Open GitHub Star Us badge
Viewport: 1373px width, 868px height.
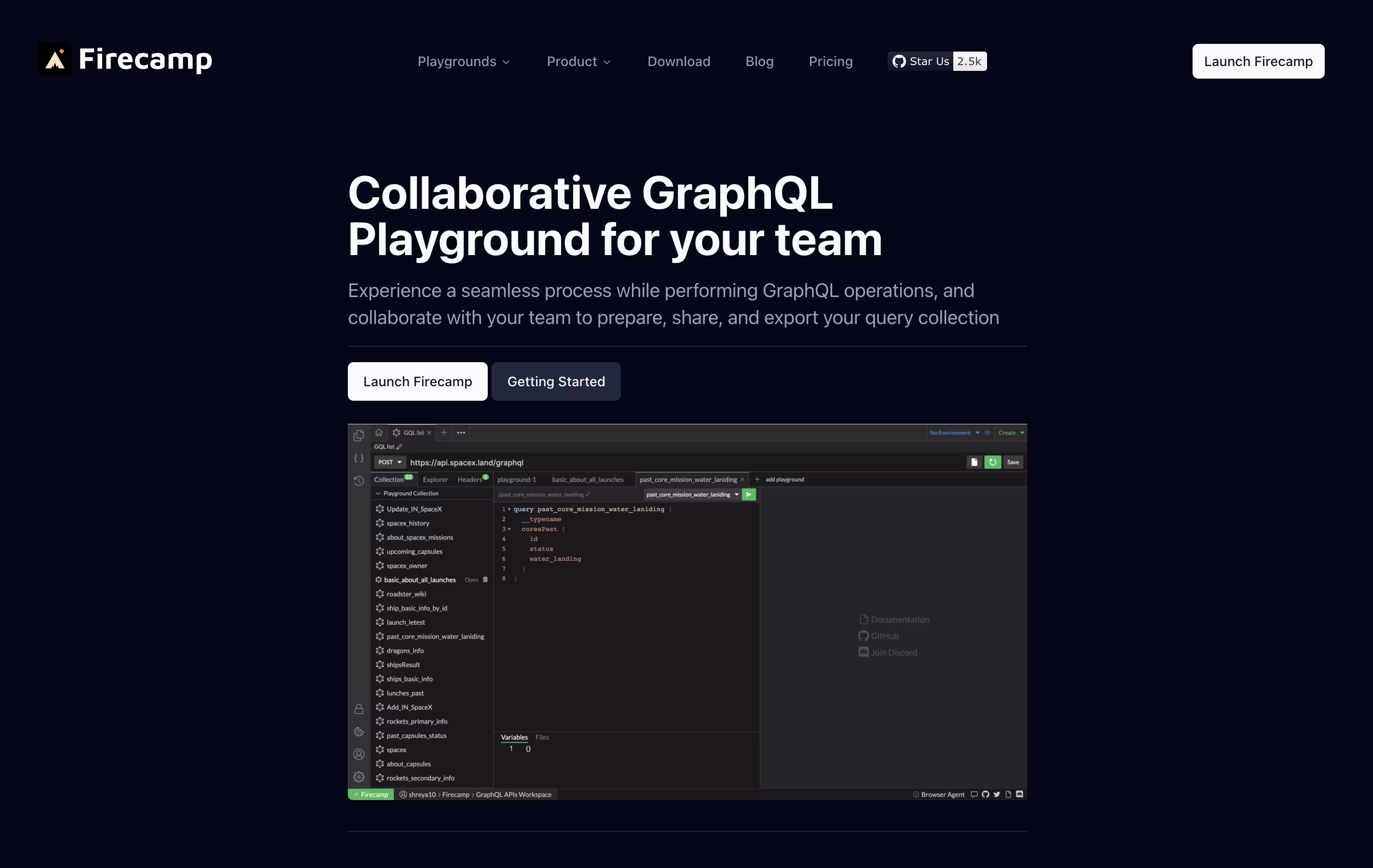[937, 62]
